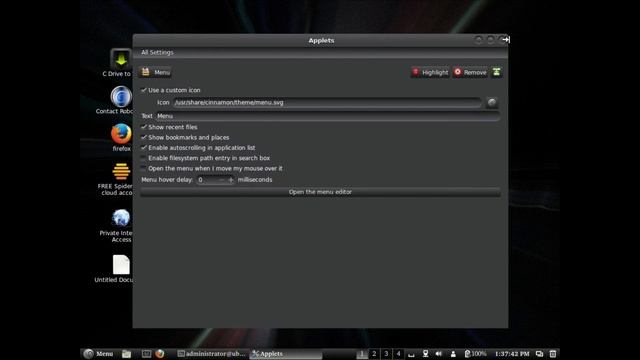Image resolution: width=640 pixels, height=360 pixels.
Task: Switch to the administrator@ub... terminal window
Action: 211,354
